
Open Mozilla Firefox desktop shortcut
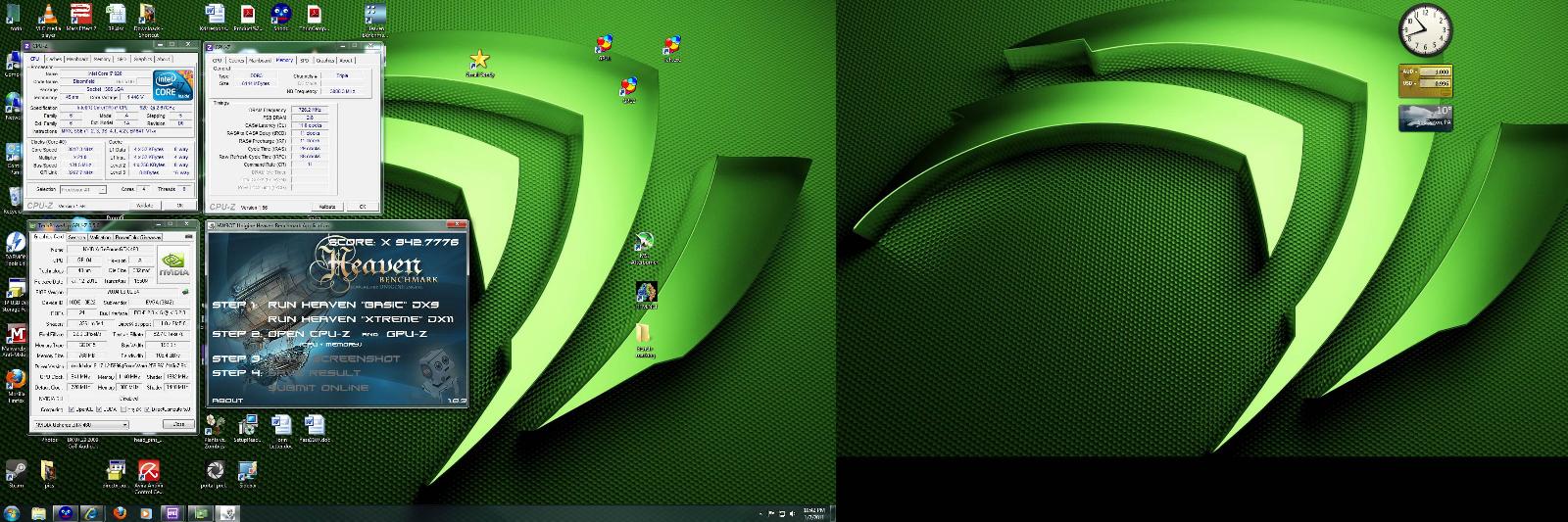[x=16, y=385]
